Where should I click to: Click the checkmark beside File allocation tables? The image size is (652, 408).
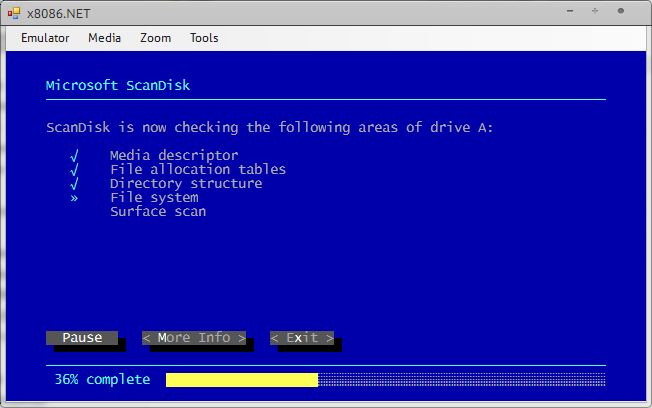(x=74, y=170)
